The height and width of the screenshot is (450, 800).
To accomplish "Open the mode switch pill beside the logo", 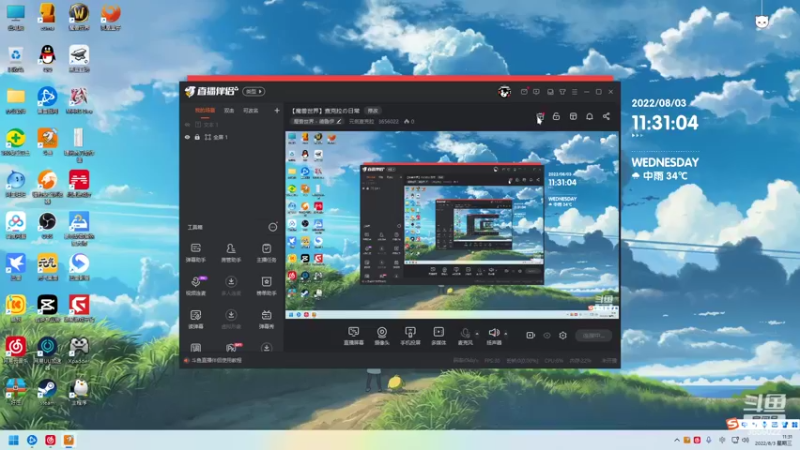I will click(254, 91).
